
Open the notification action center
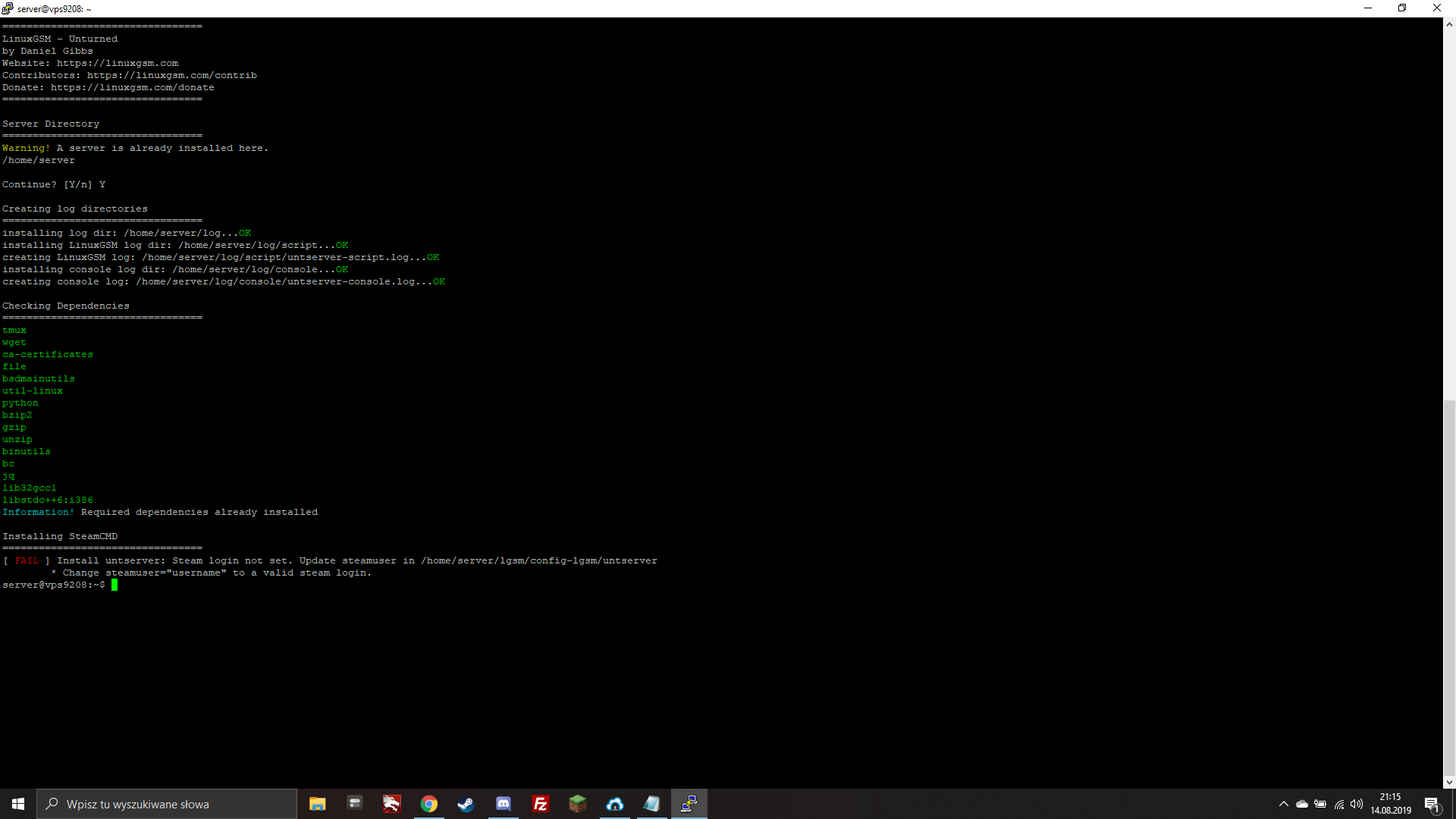1432,804
